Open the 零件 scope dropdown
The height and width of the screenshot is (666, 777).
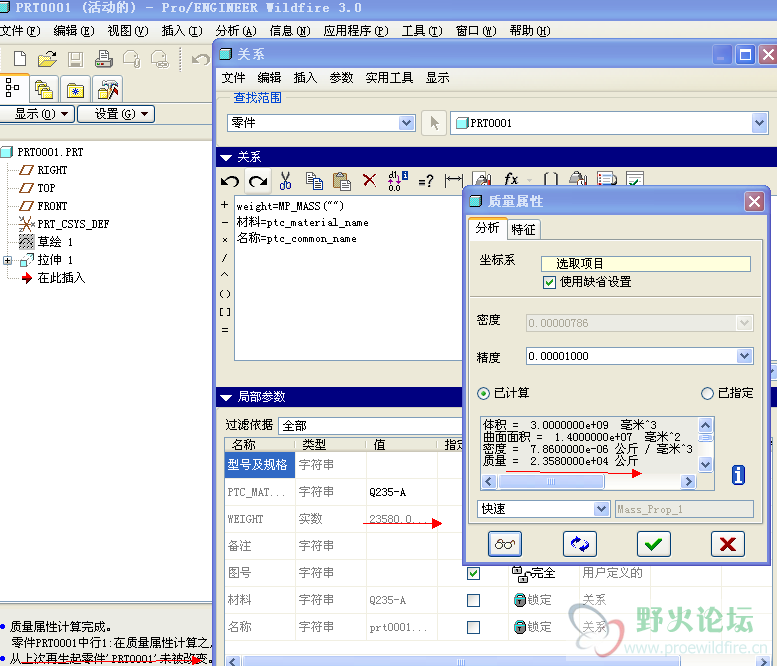coord(406,122)
